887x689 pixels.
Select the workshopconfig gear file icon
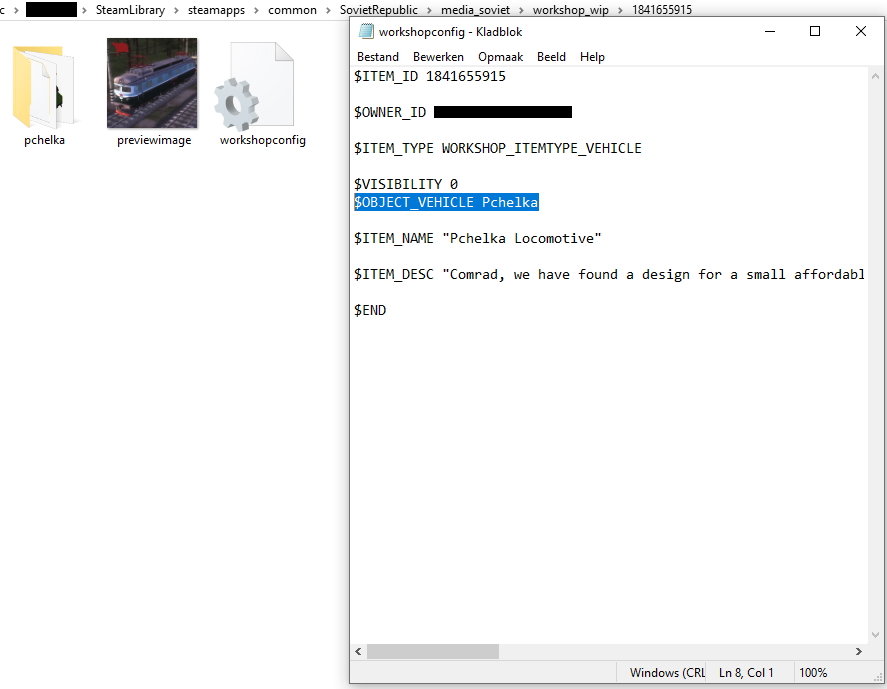click(254, 86)
